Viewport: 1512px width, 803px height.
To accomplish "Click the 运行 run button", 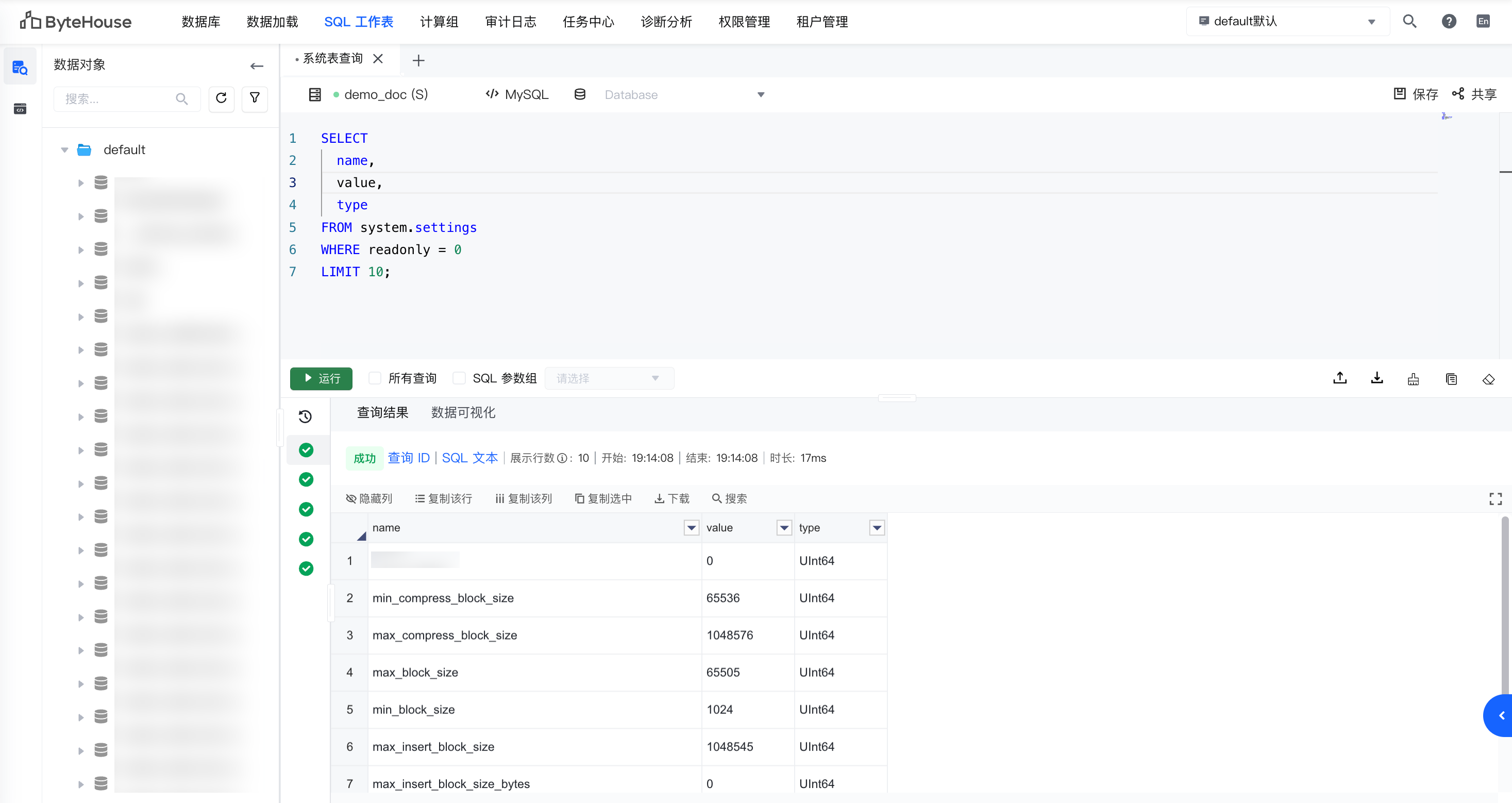I will pos(321,379).
